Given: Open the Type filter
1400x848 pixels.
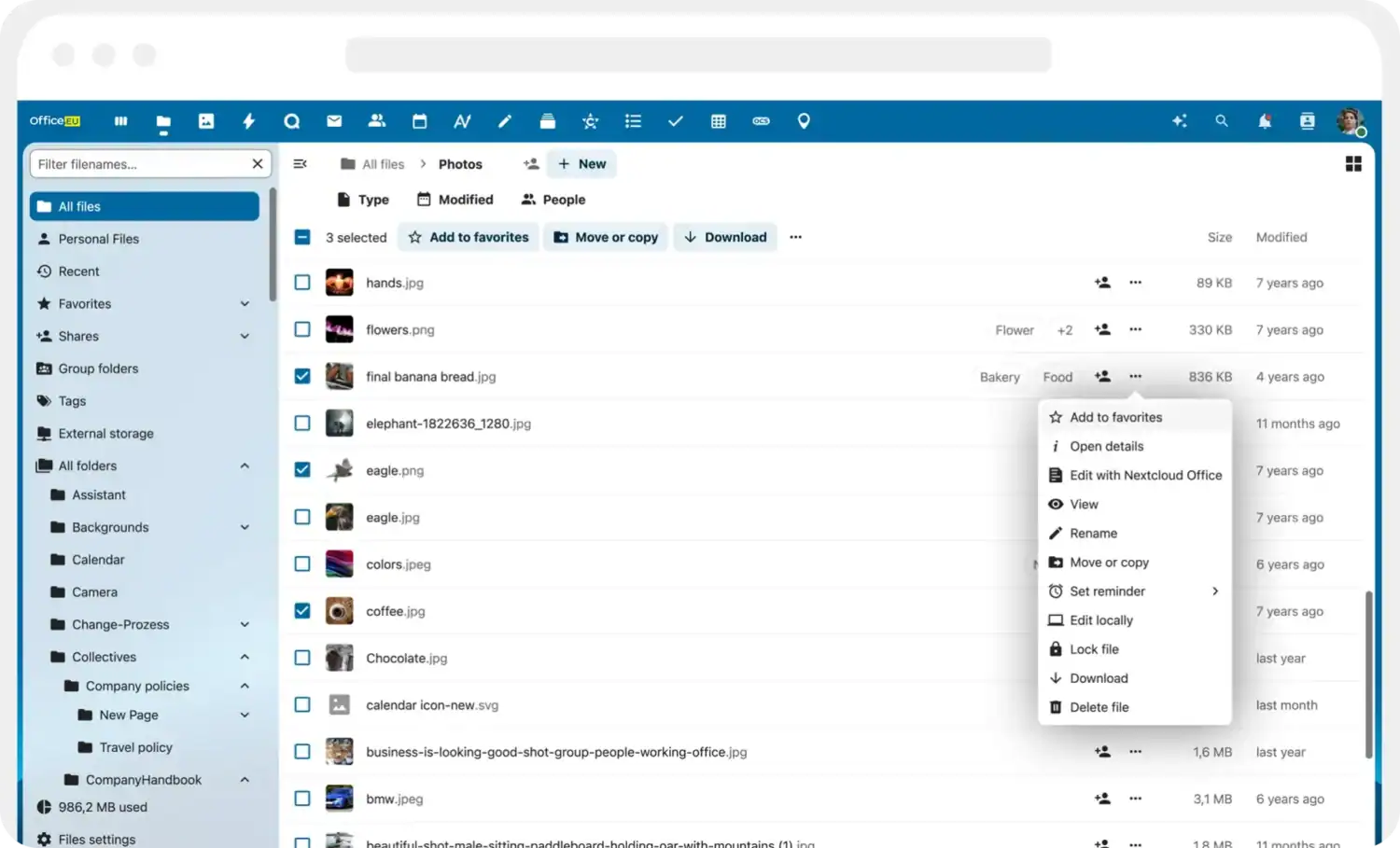Looking at the screenshot, I should pyautogui.click(x=362, y=200).
